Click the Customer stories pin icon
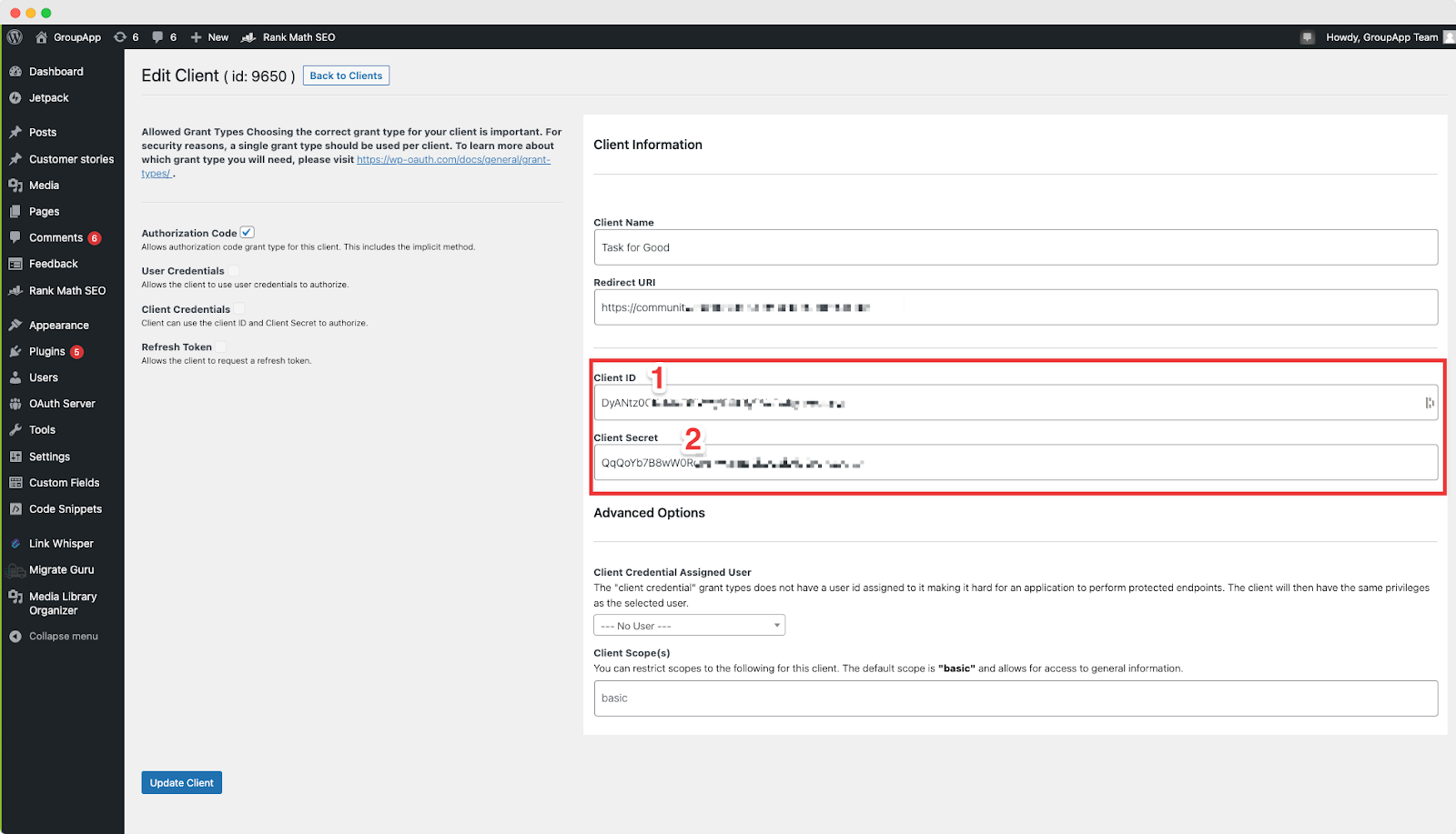This screenshot has width=1456, height=834. (15, 159)
